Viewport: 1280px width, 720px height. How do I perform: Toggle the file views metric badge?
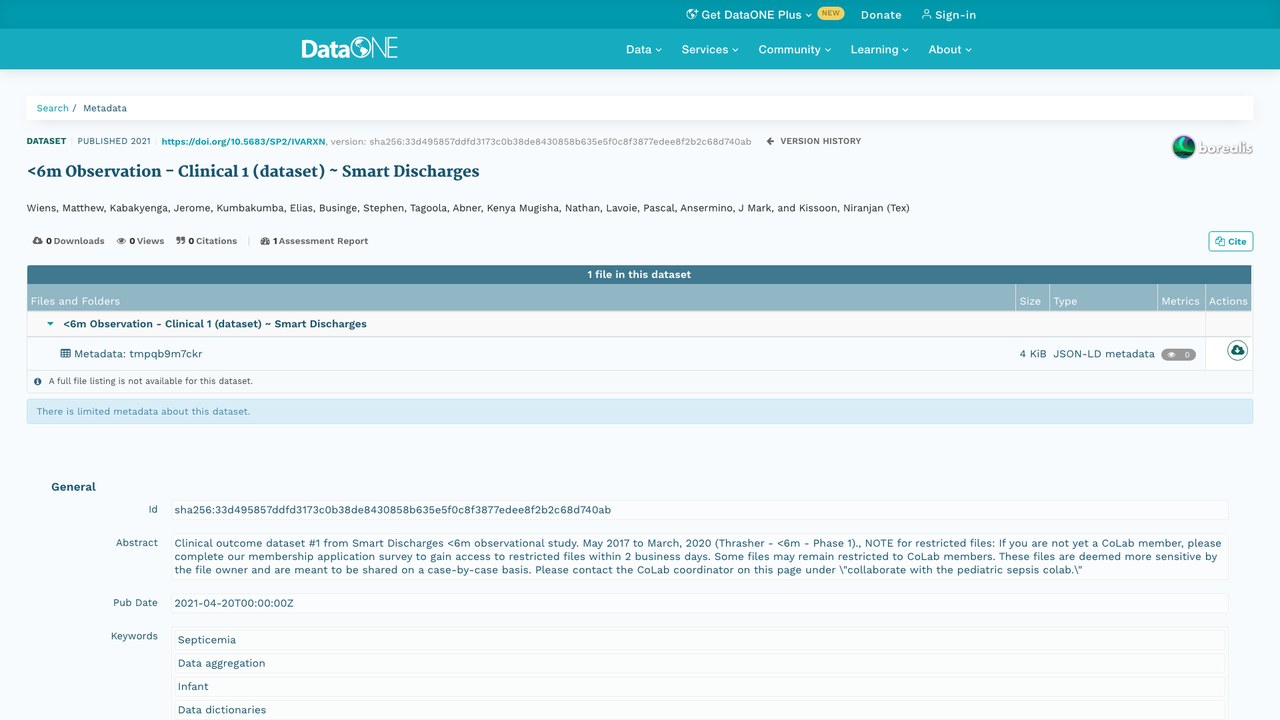(1178, 354)
